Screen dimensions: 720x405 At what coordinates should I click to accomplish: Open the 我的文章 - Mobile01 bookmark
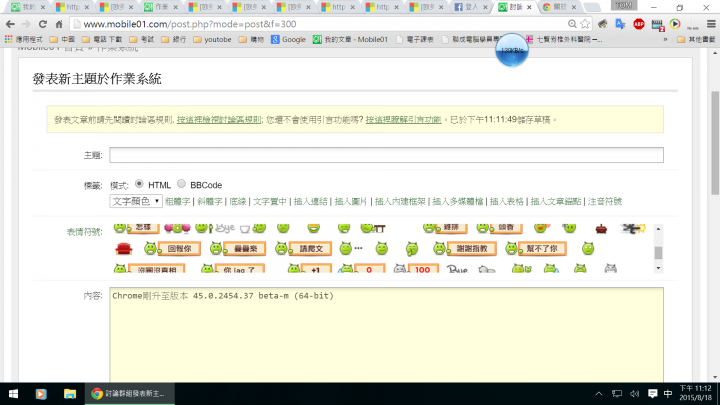click(350, 39)
